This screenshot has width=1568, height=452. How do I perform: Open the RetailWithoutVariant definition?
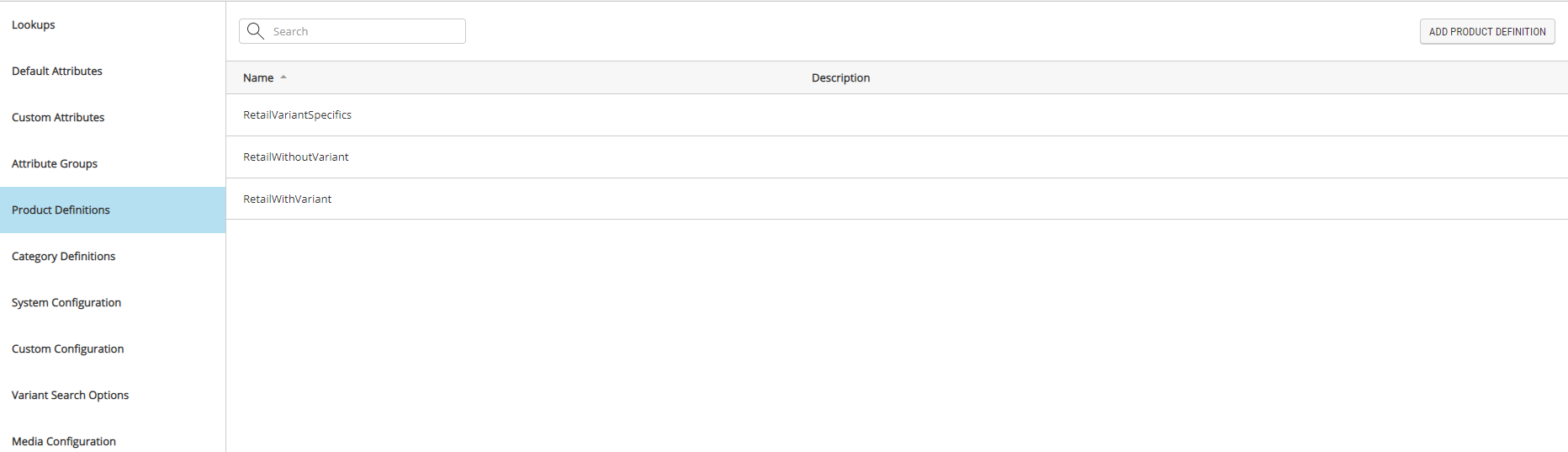[x=295, y=157]
